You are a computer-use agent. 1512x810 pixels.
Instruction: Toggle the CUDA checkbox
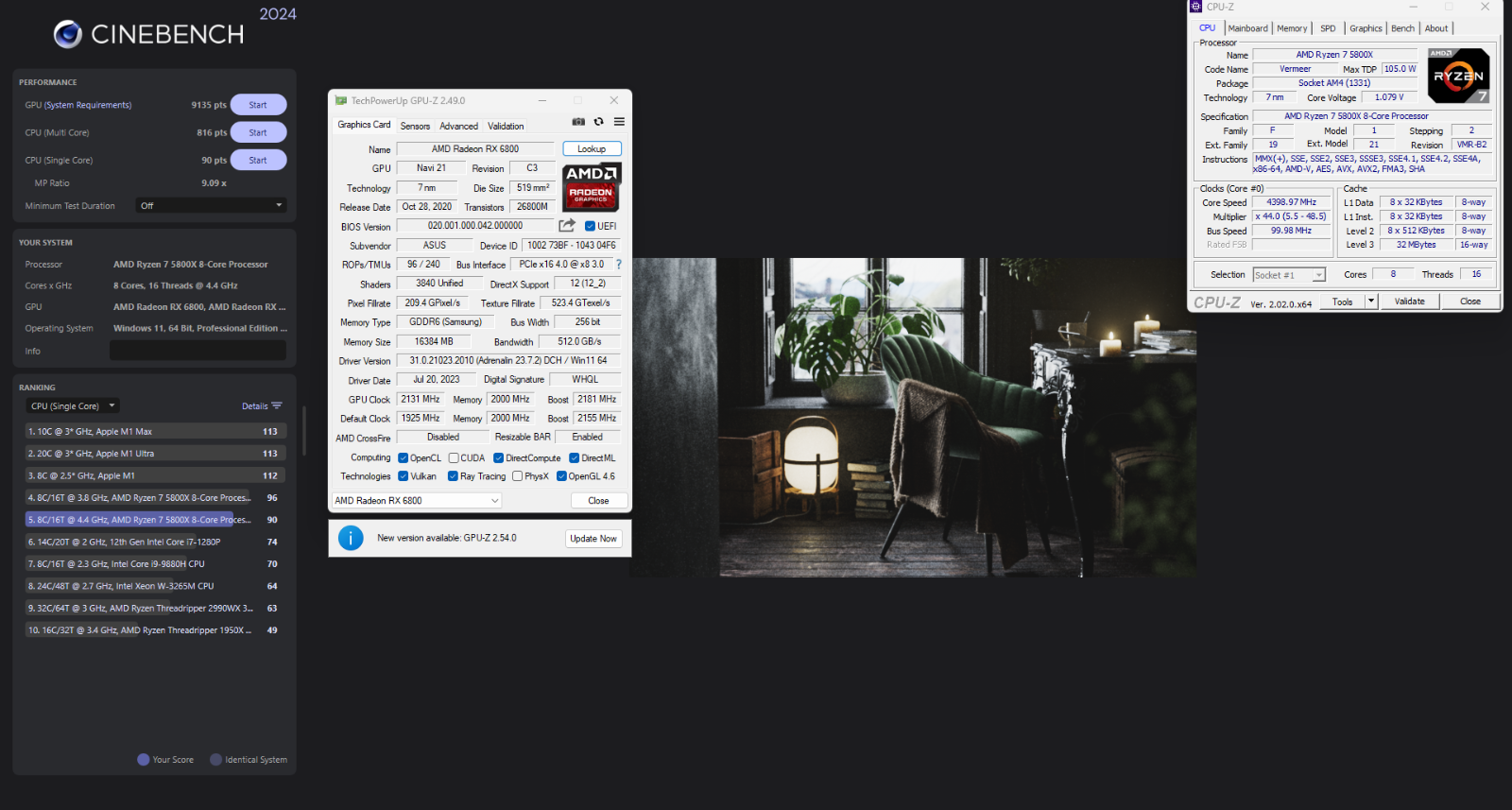454,457
